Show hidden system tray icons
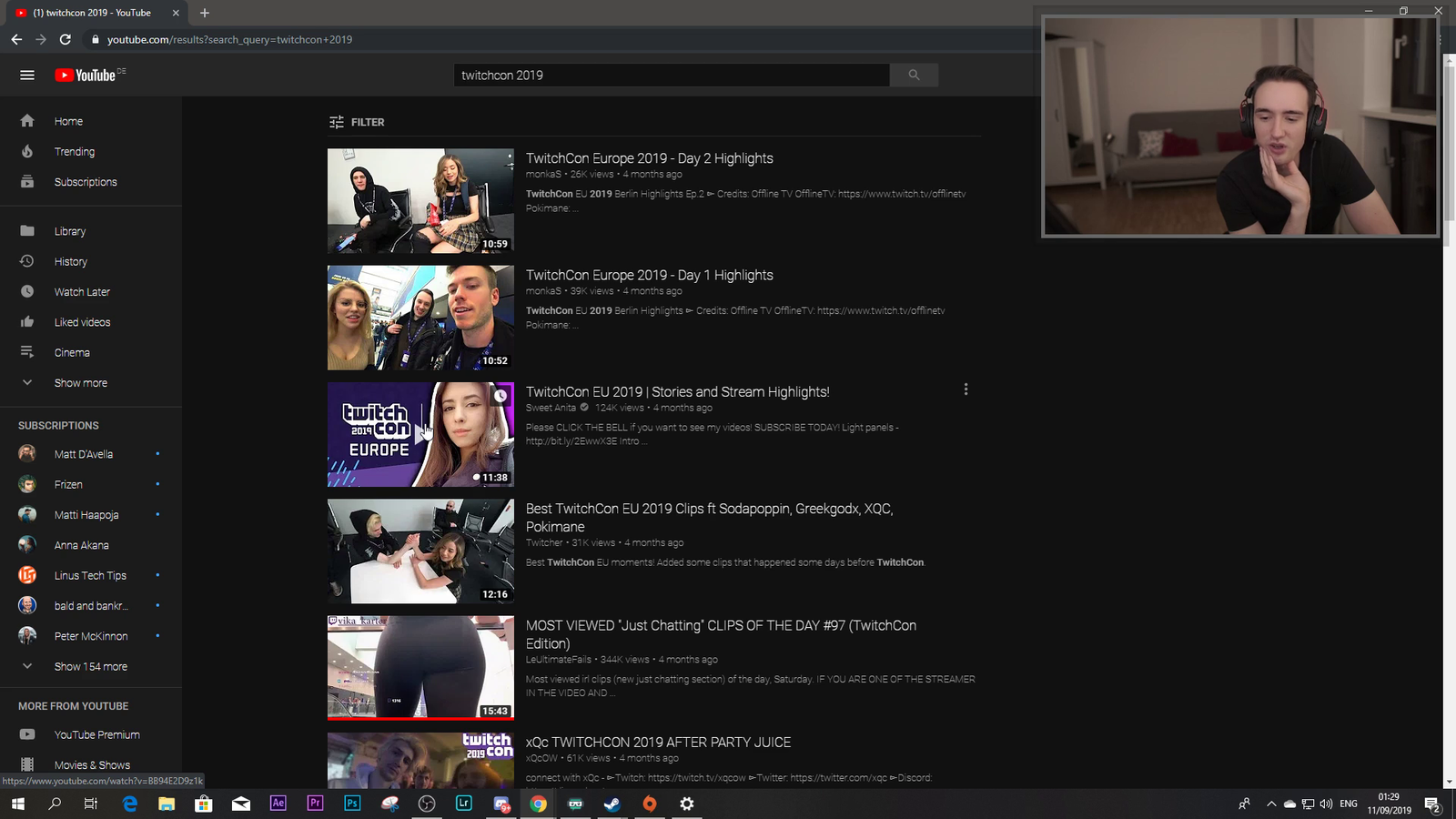Image resolution: width=1456 pixels, height=819 pixels. (x=1271, y=804)
